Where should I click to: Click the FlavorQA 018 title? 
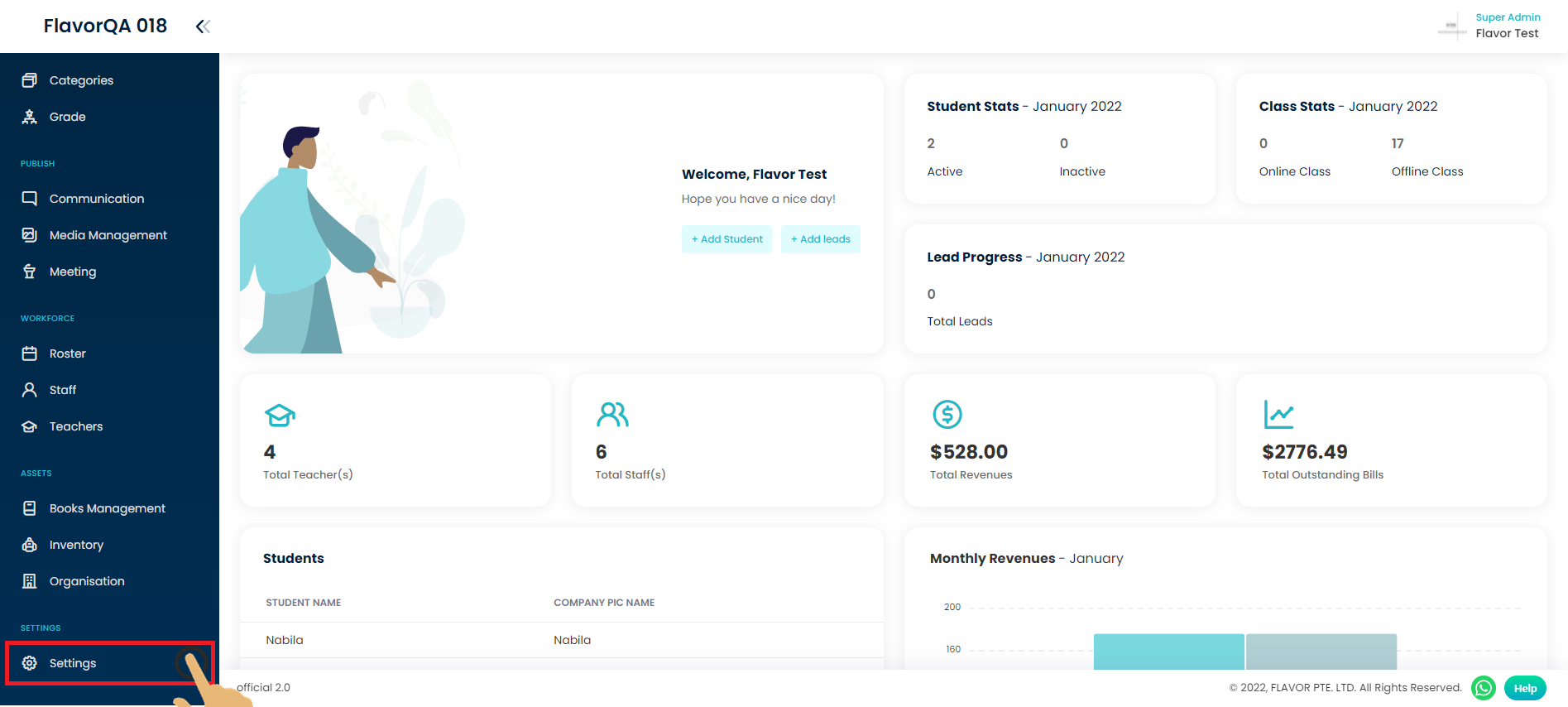105,26
